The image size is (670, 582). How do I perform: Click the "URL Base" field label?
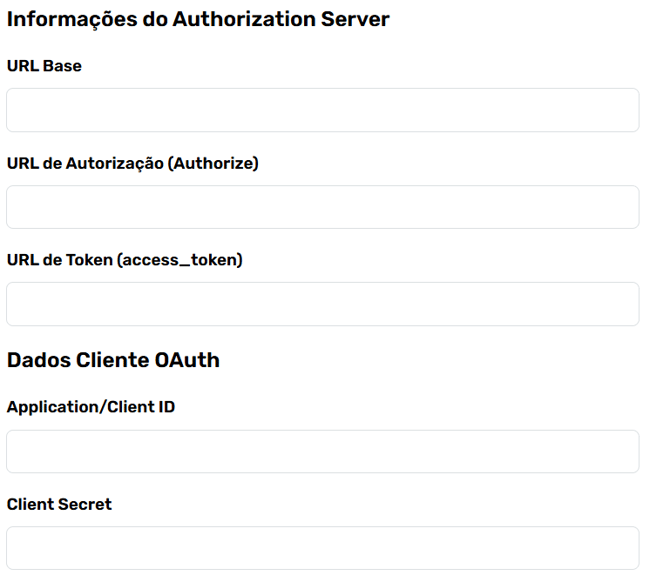(44, 66)
